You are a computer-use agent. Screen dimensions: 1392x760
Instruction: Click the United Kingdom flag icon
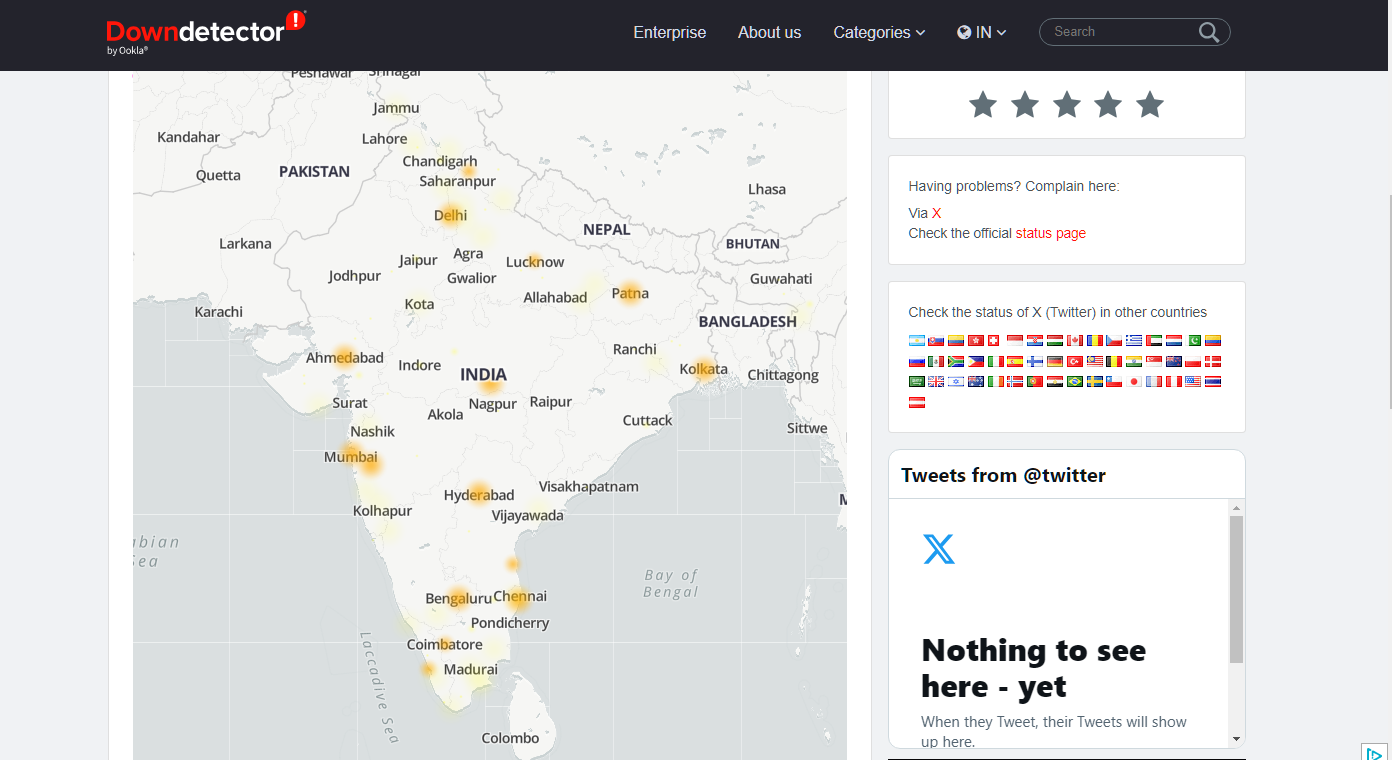pyautogui.click(x=934, y=382)
